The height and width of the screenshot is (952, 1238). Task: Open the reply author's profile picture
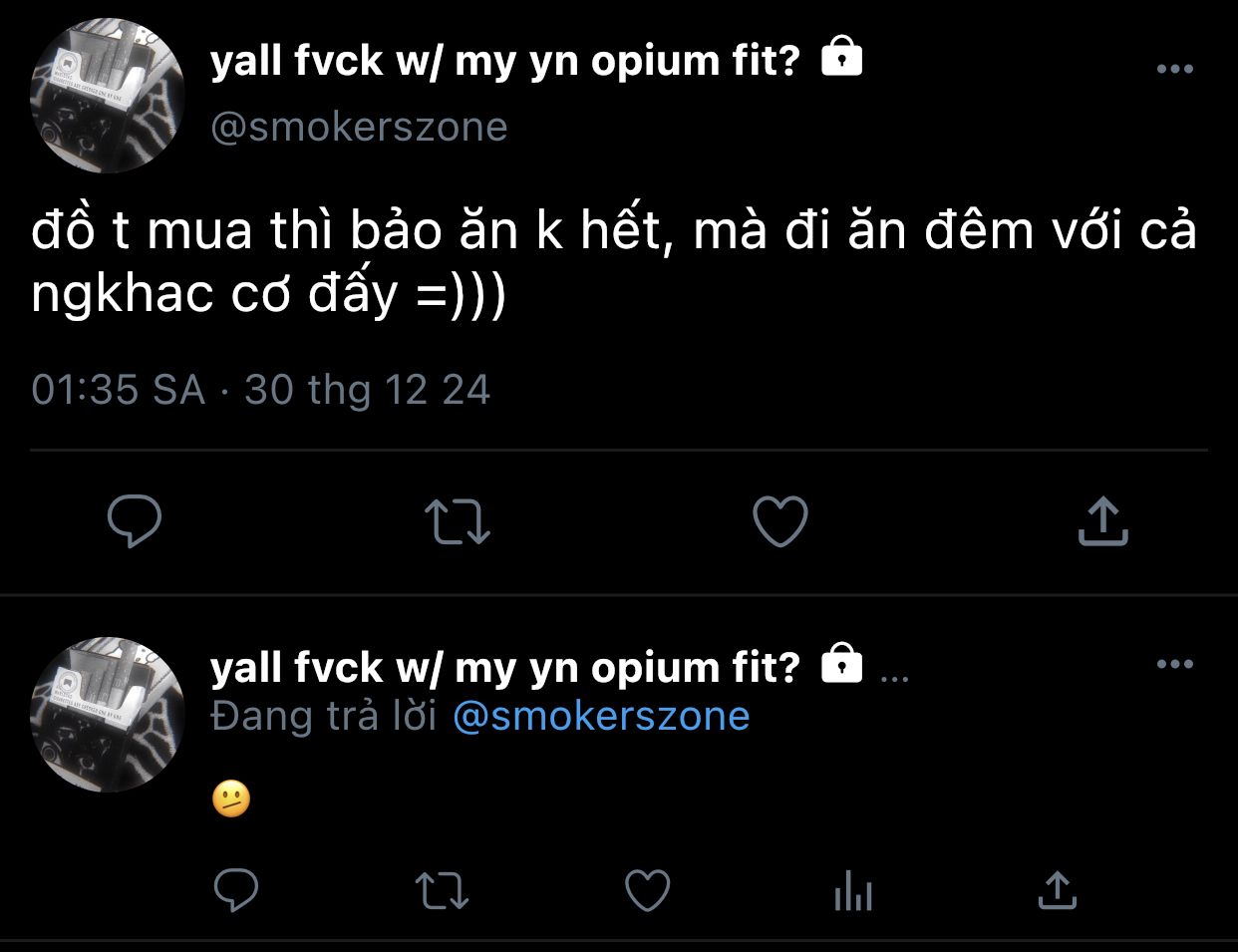point(108,714)
